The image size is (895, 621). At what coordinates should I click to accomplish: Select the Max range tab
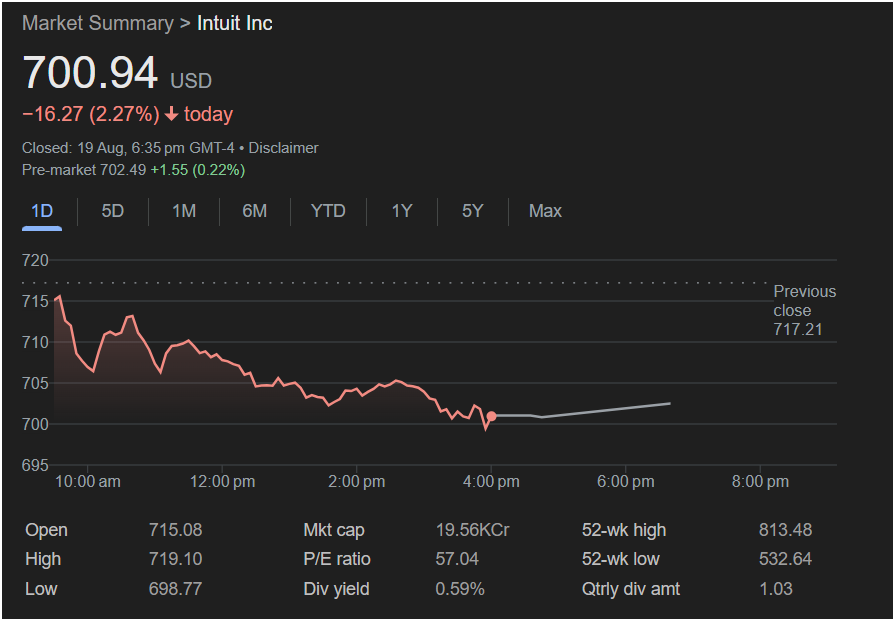(545, 211)
